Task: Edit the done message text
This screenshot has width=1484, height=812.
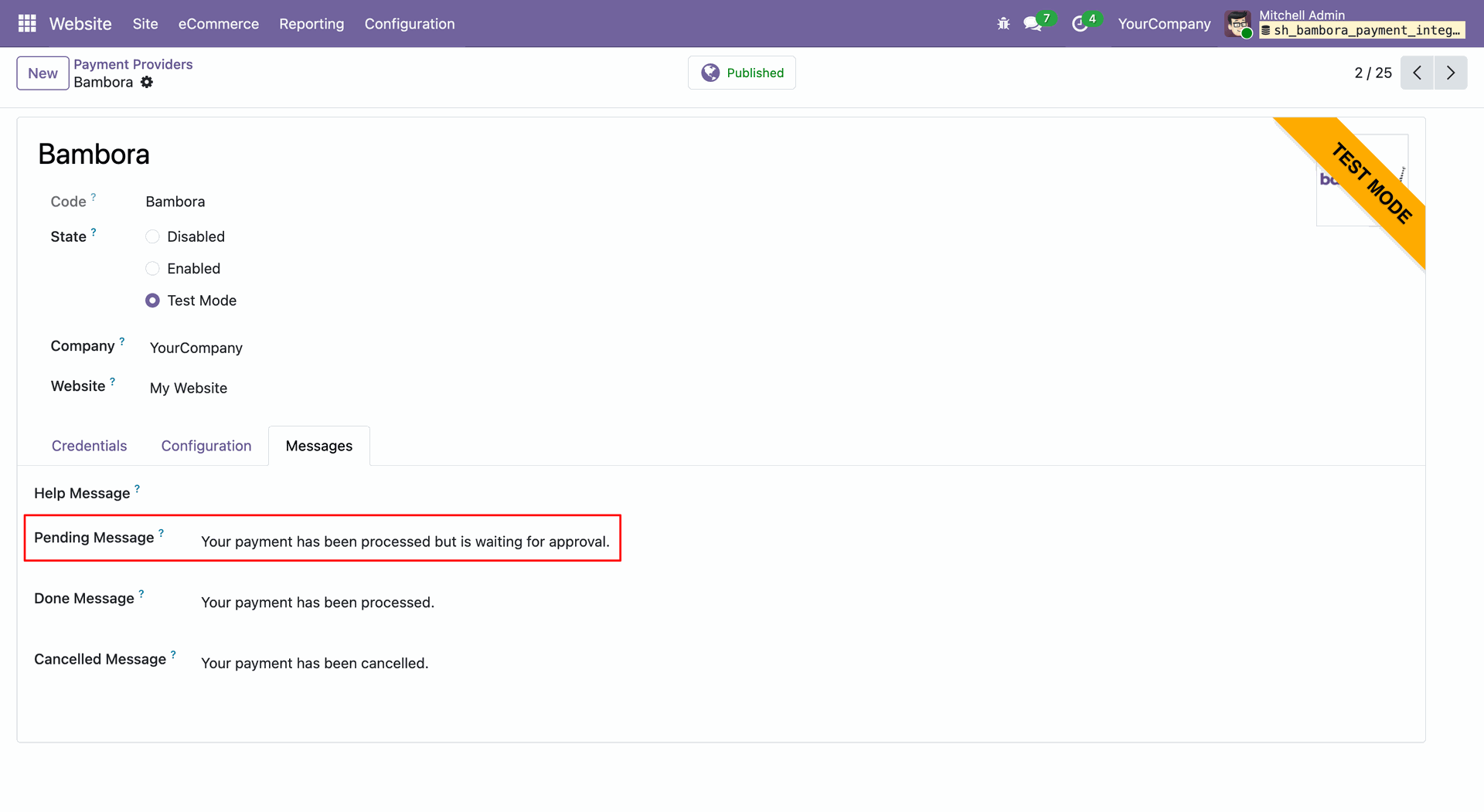Action: pos(318,603)
